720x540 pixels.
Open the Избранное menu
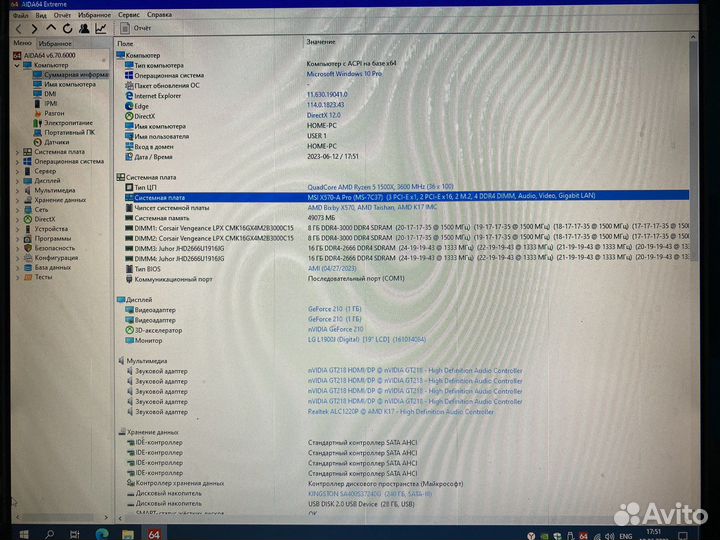pos(94,15)
